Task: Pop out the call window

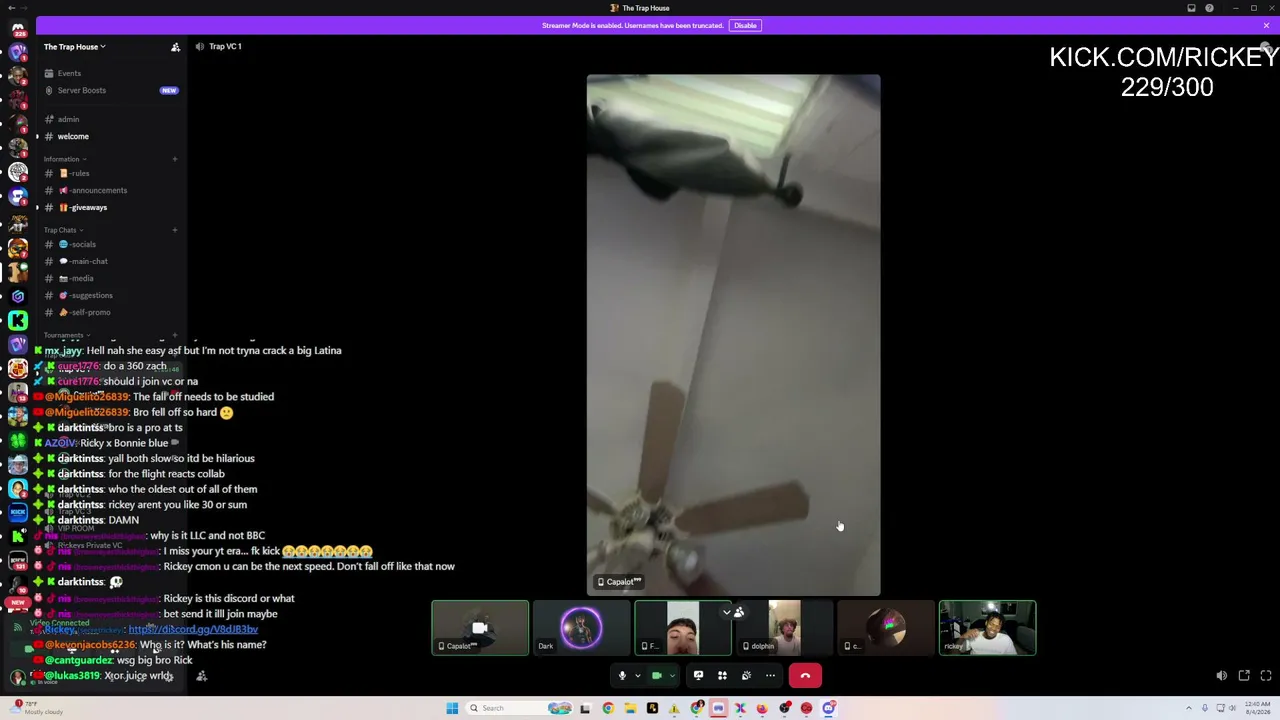Action: (x=1244, y=676)
